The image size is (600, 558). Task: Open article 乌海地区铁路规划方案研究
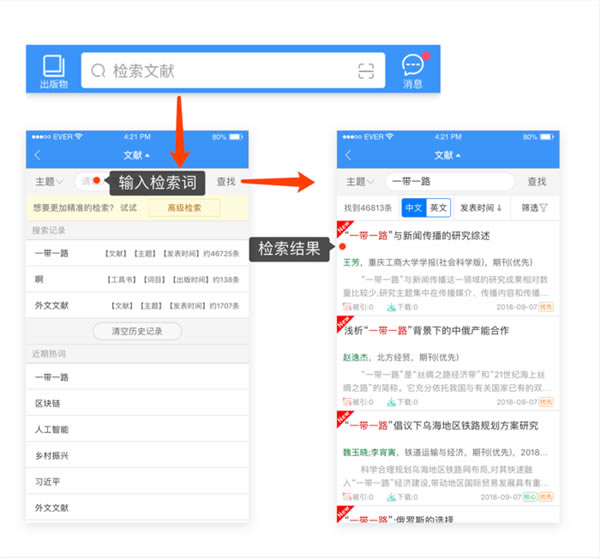441,425
